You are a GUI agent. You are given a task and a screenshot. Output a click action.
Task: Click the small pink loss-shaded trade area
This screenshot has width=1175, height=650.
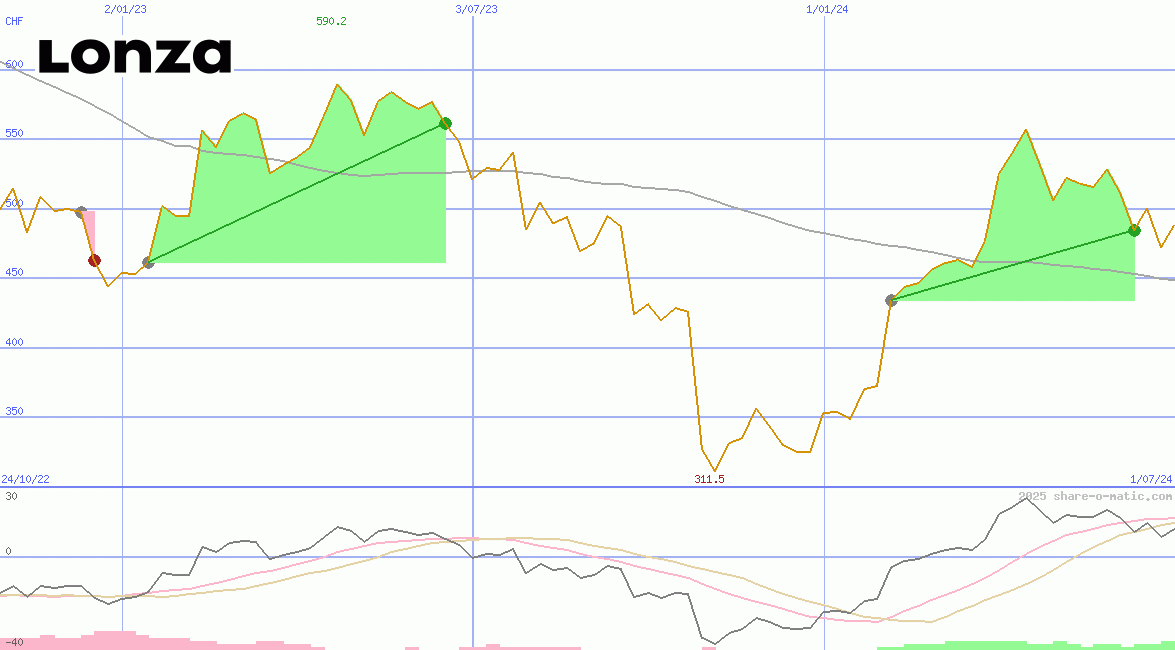pos(90,230)
